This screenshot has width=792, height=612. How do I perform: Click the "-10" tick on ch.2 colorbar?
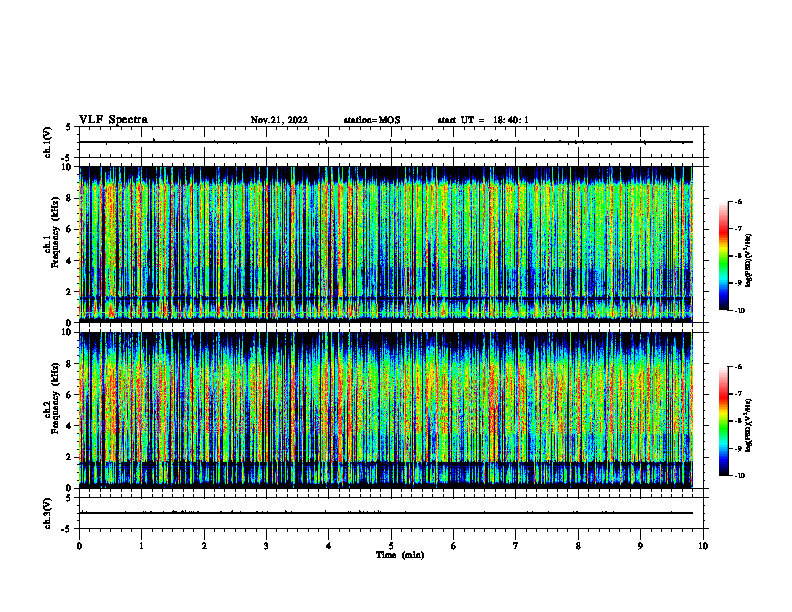[x=739, y=476]
